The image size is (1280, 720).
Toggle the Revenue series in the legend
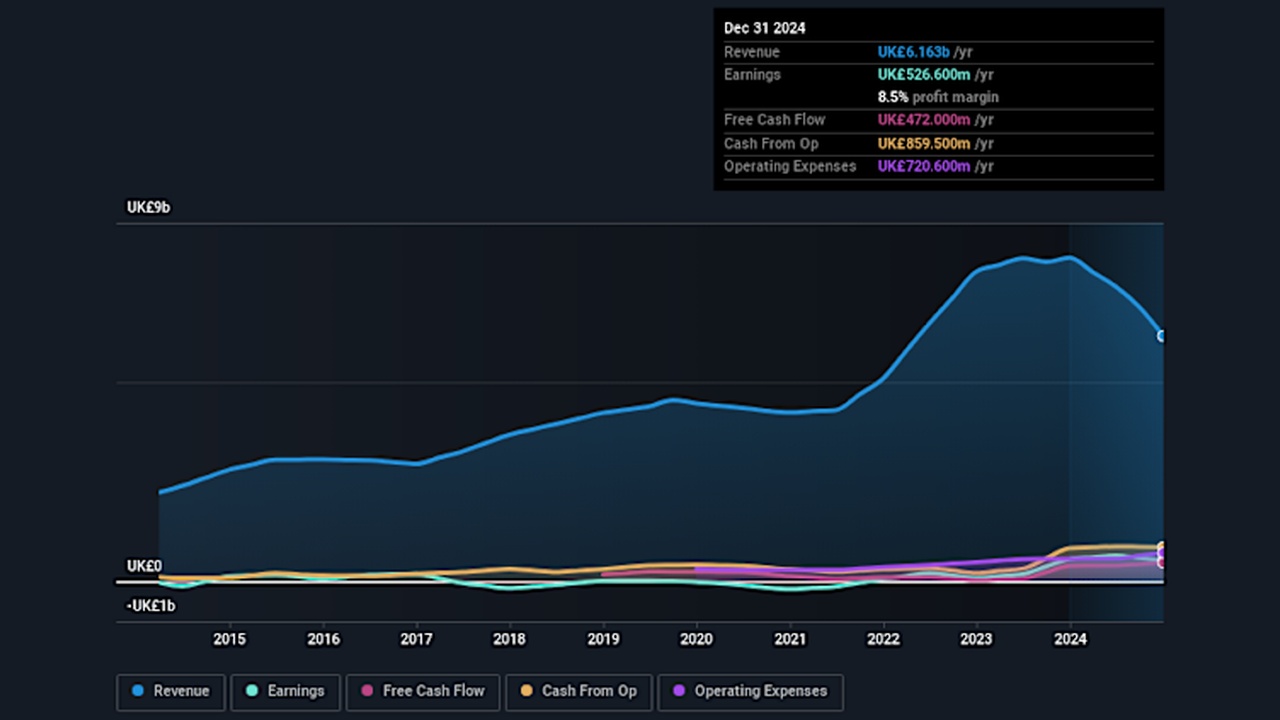click(x=171, y=691)
